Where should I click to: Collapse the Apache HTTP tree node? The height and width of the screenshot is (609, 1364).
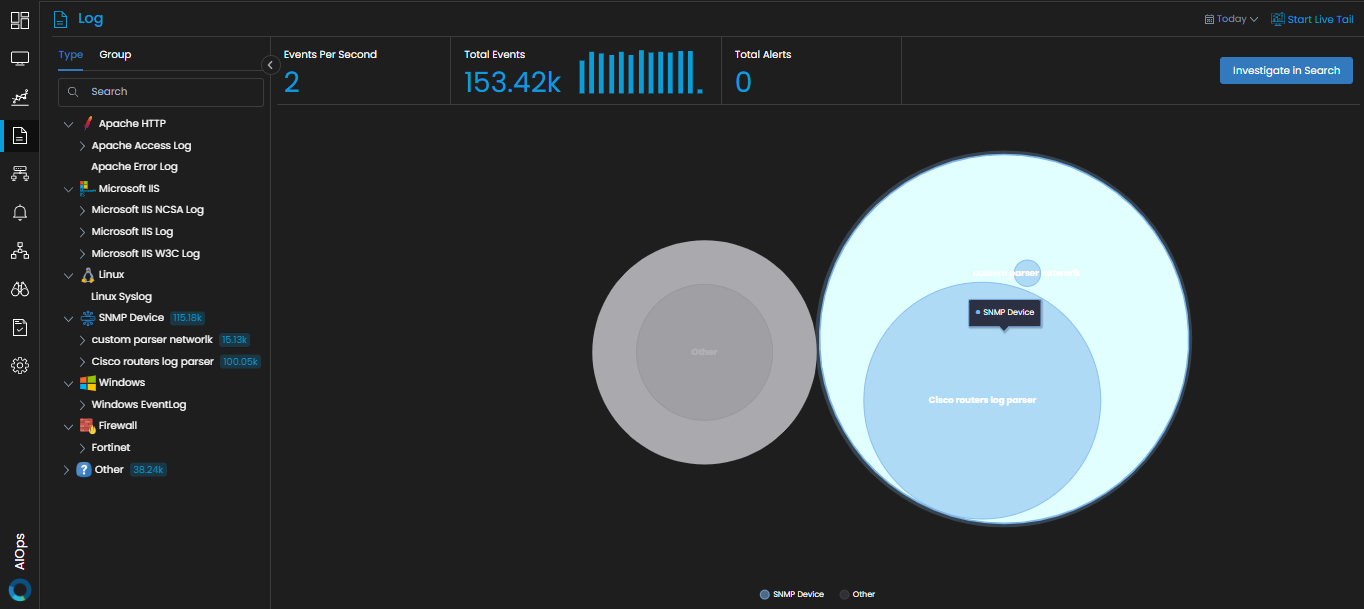69,124
